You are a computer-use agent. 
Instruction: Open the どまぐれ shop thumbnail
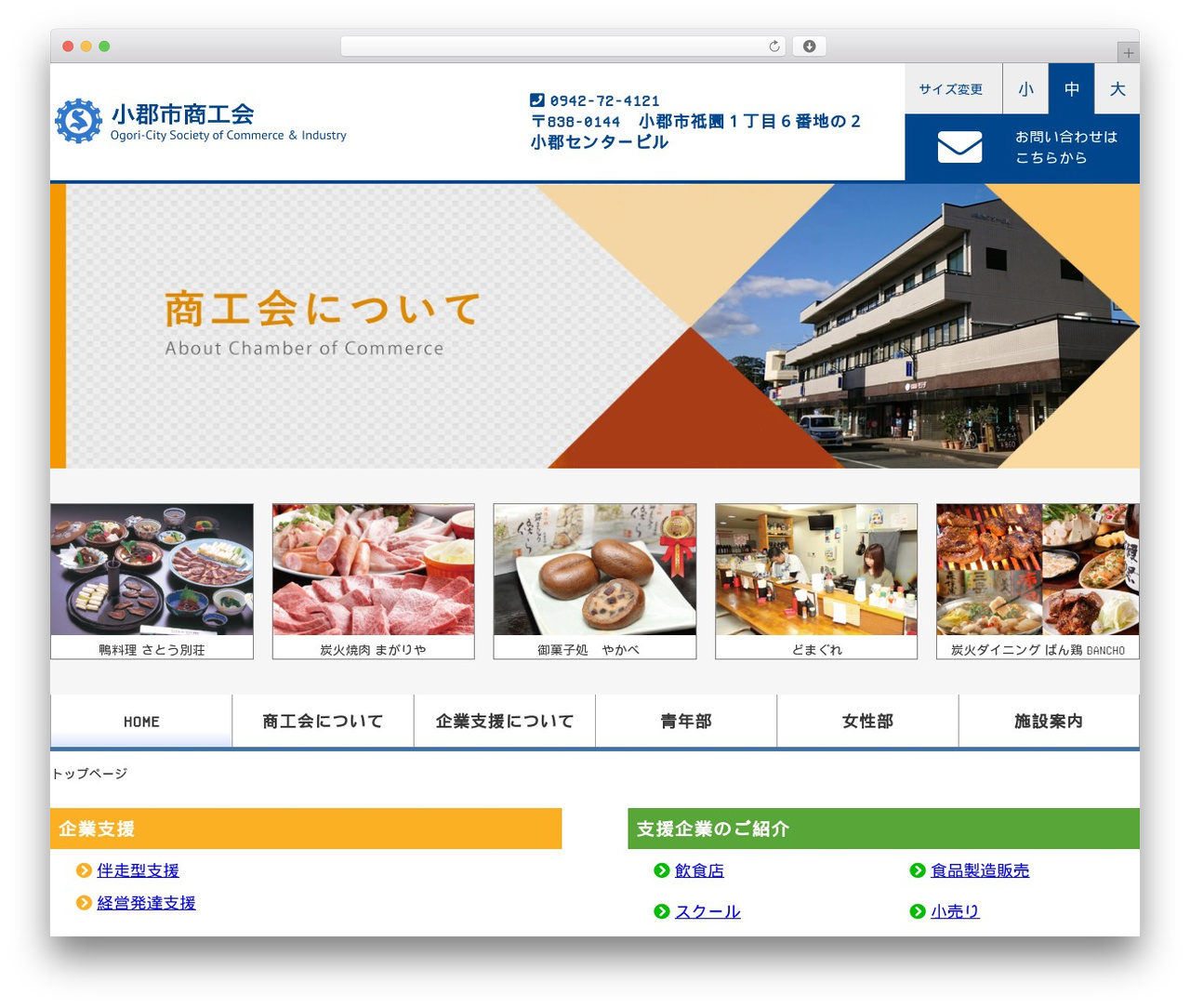click(x=816, y=581)
